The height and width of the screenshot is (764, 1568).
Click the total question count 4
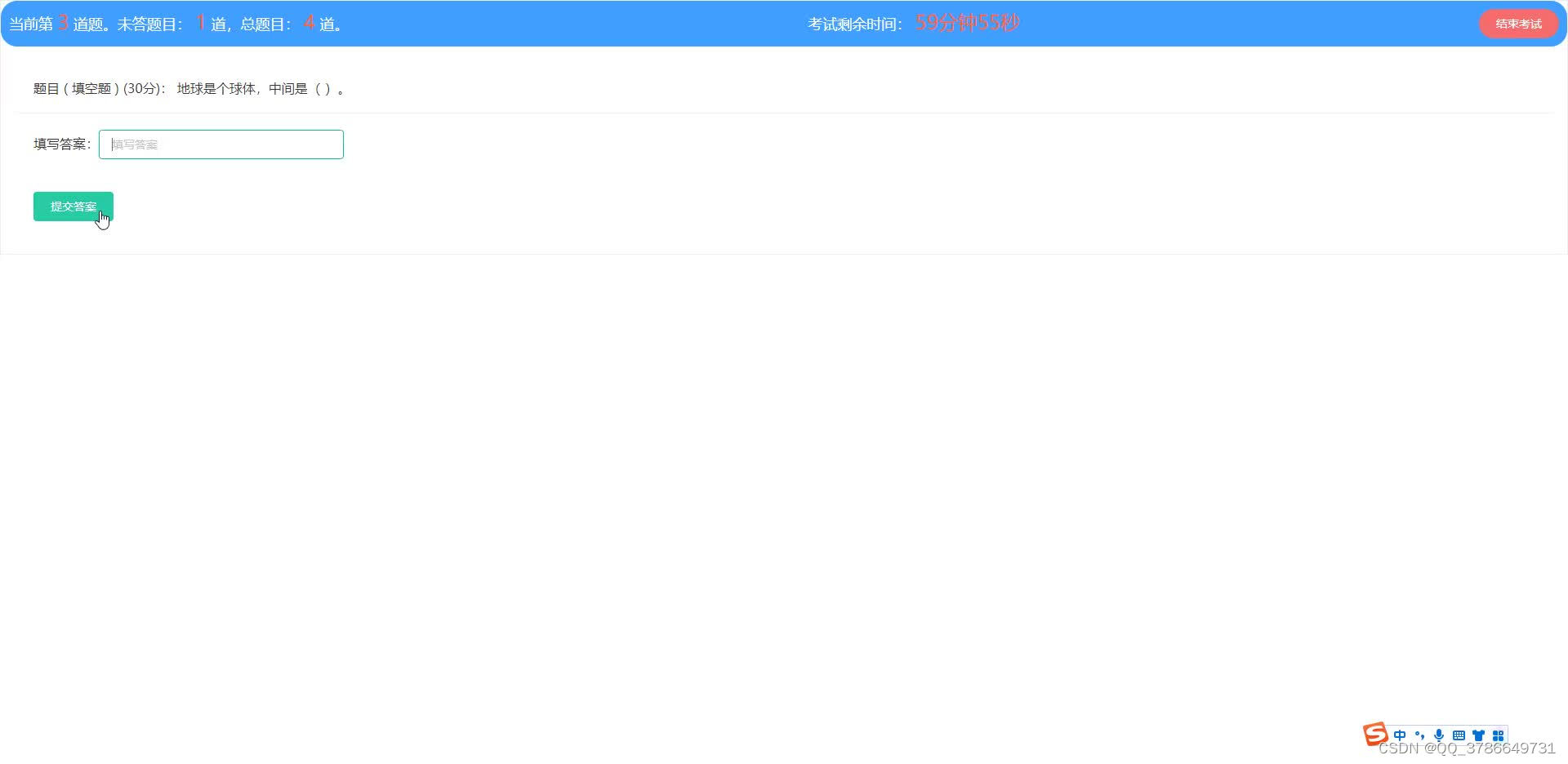point(310,23)
